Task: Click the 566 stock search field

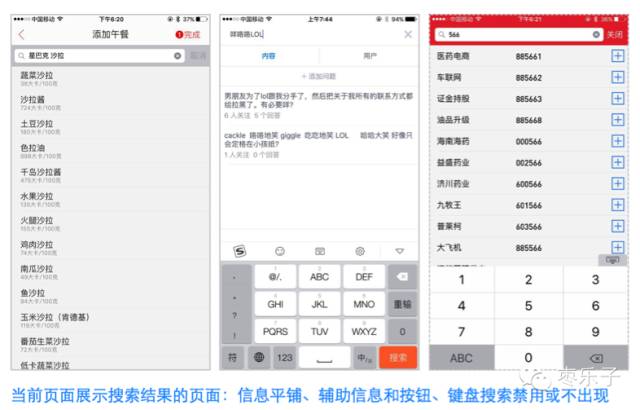Action: pos(518,35)
